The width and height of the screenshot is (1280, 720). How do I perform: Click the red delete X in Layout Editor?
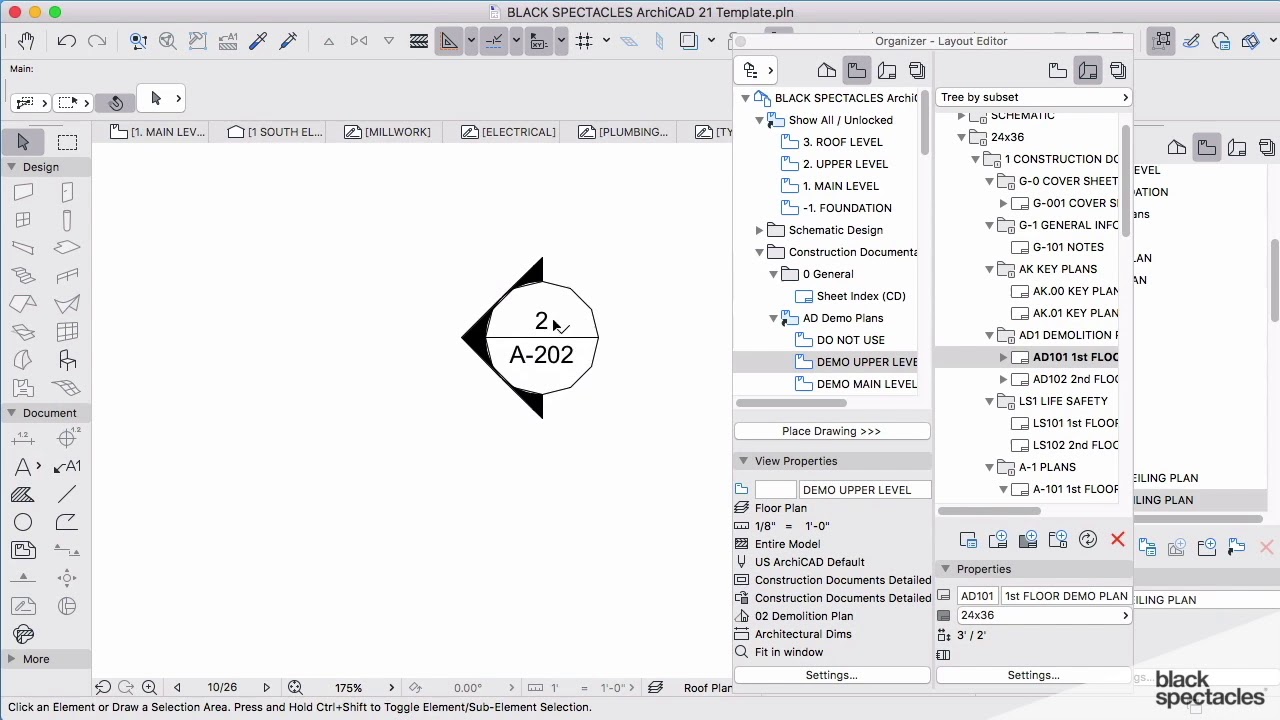(1117, 540)
